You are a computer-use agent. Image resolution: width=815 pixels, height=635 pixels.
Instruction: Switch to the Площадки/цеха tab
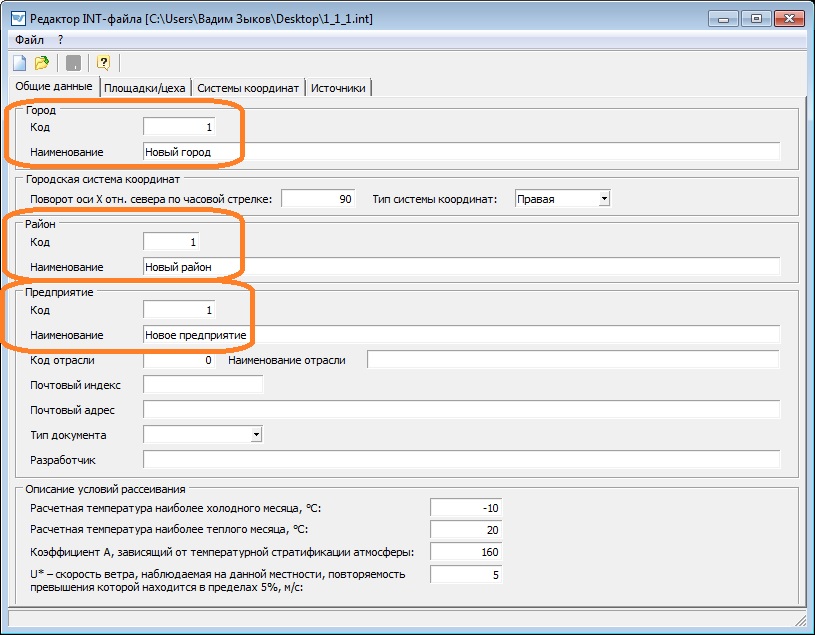144,88
